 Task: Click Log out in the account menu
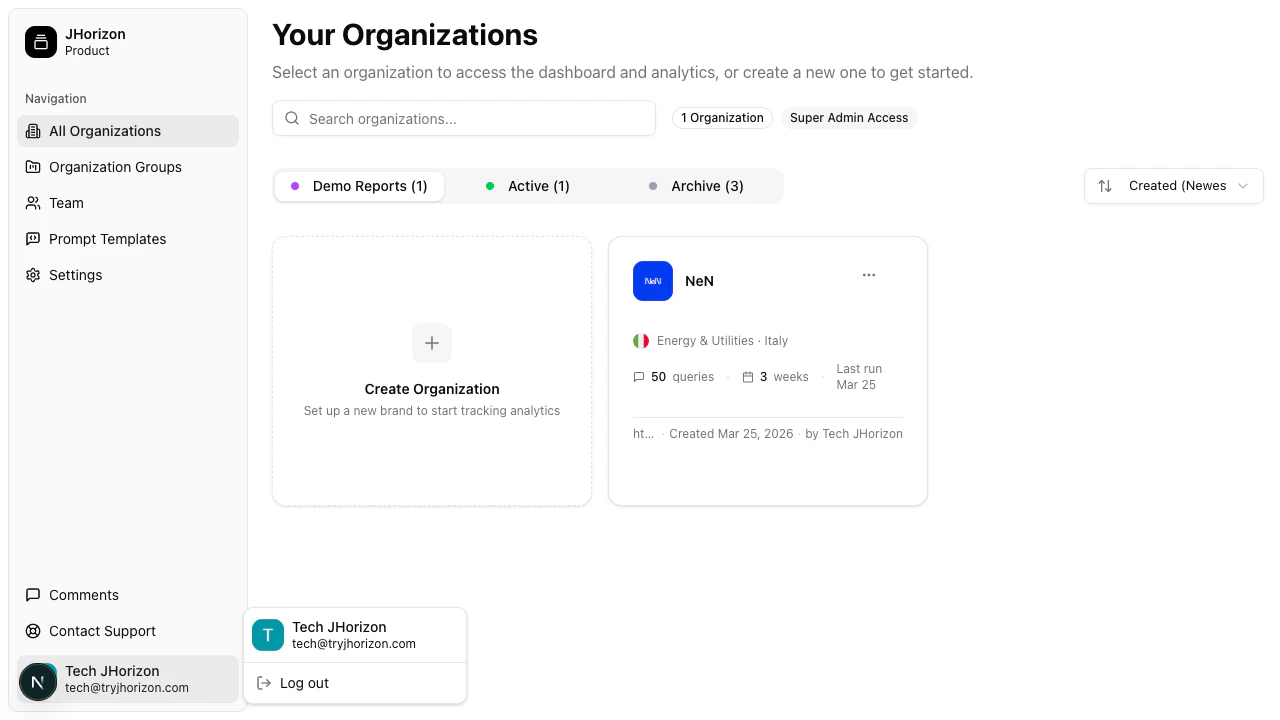[304, 683]
